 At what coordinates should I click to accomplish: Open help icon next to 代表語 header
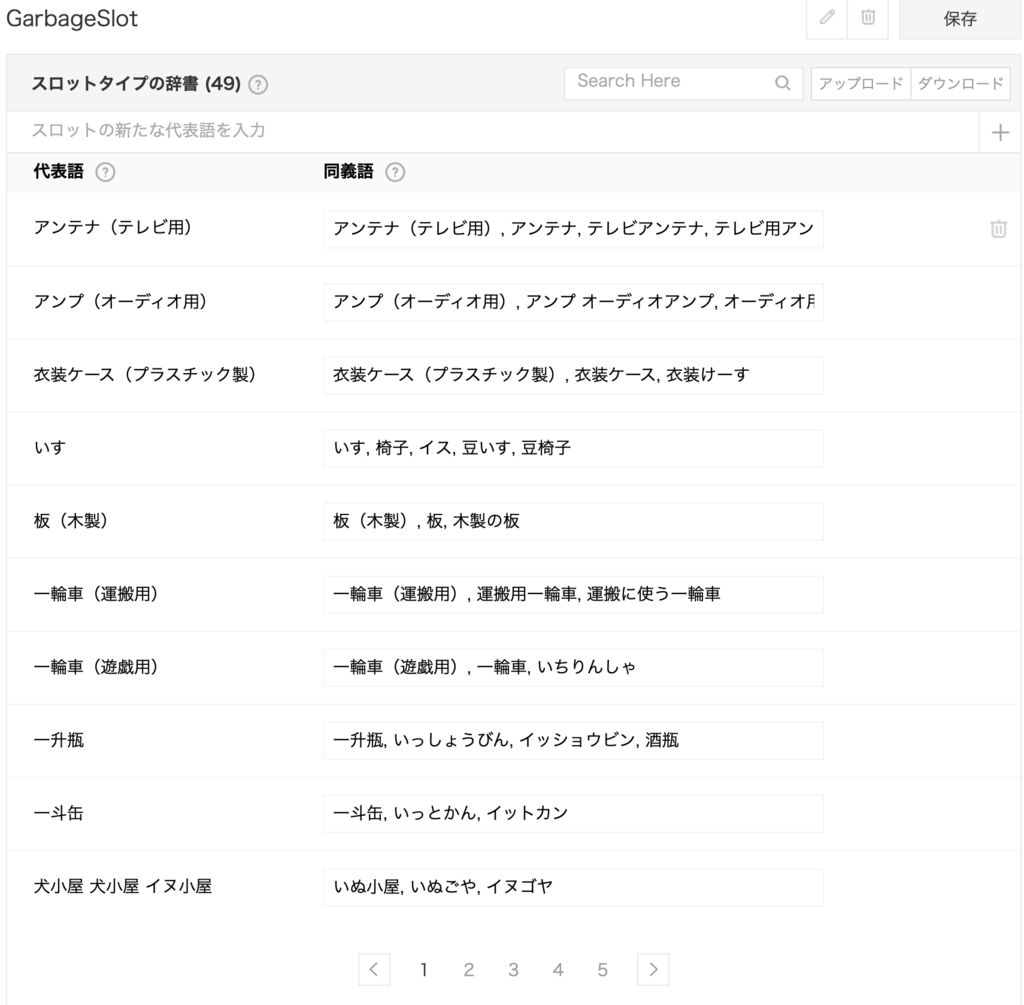tap(105, 171)
